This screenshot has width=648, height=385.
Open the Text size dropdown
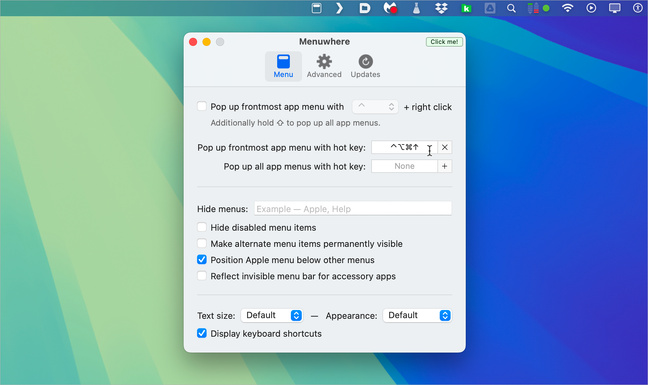(272, 315)
